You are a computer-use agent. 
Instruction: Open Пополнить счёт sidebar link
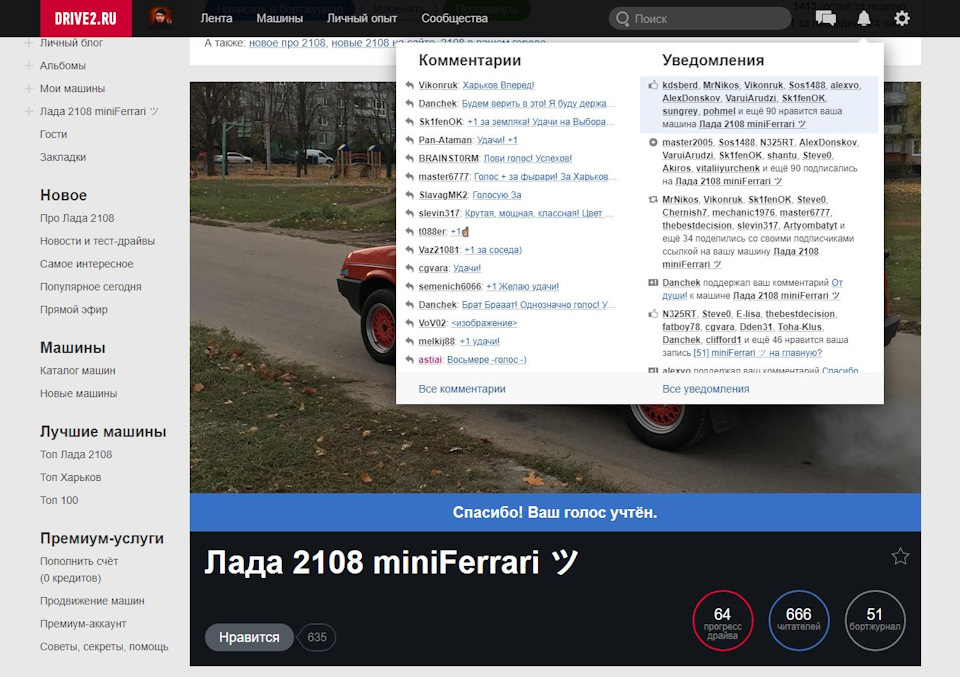click(x=79, y=561)
